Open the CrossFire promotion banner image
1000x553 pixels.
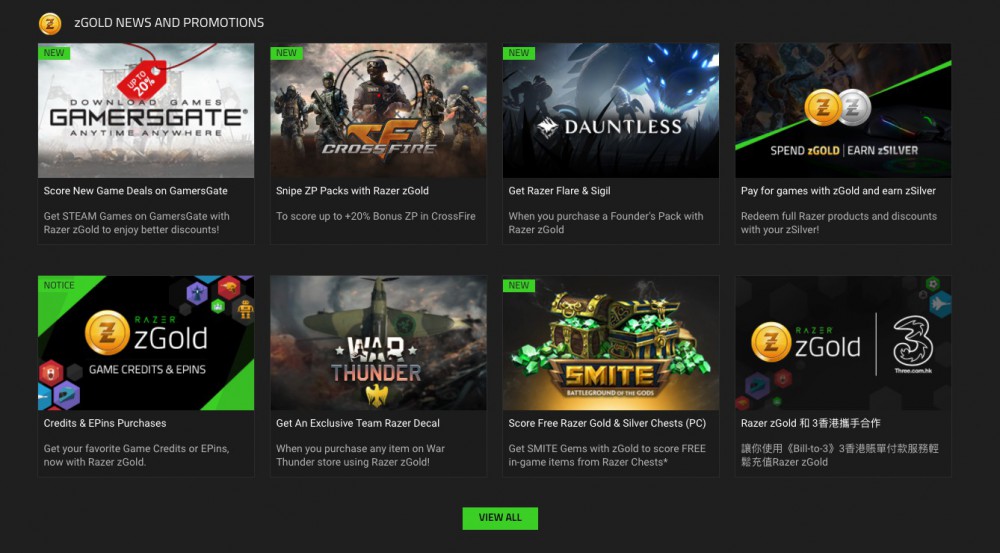[378, 111]
